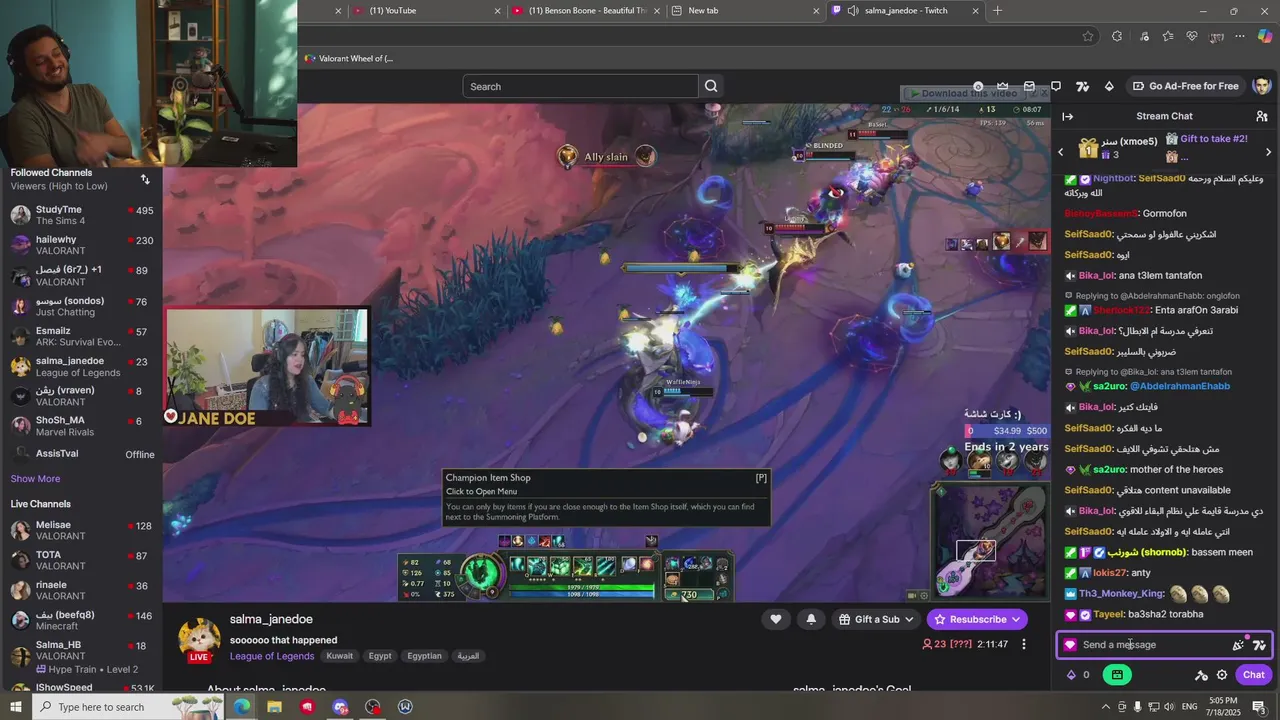Open StudyTme channel in sidebar
This screenshot has width=1280, height=720.
click(81, 215)
